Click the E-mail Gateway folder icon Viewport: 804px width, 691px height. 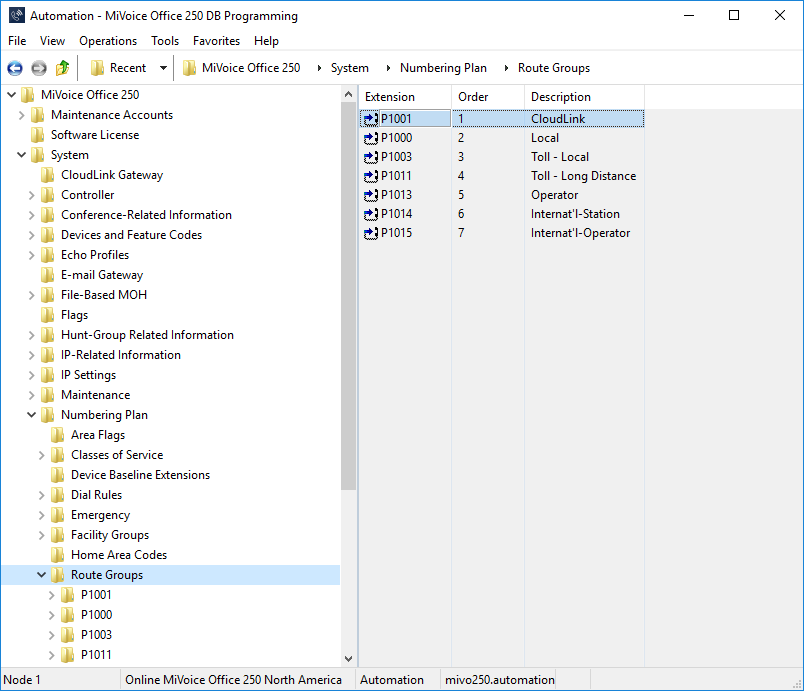47,275
